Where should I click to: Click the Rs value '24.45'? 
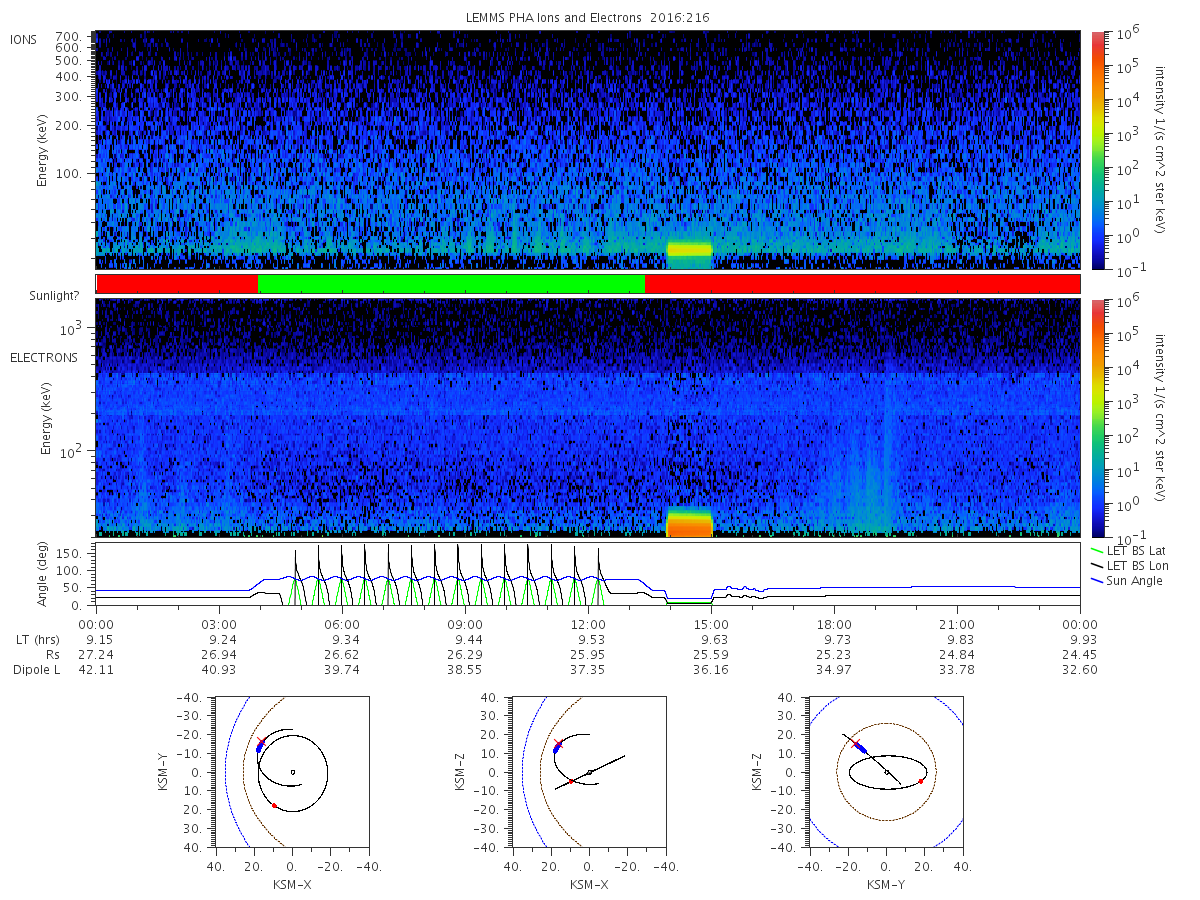point(1080,655)
